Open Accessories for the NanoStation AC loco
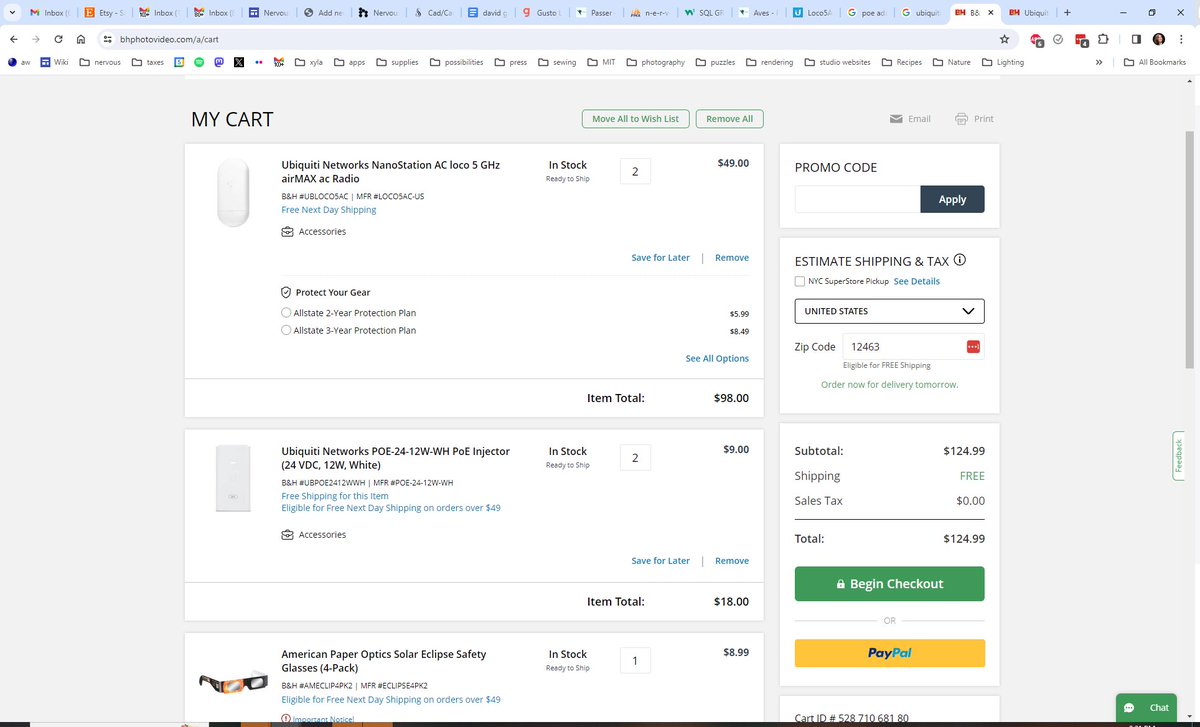The image size is (1200, 727). coord(314,232)
